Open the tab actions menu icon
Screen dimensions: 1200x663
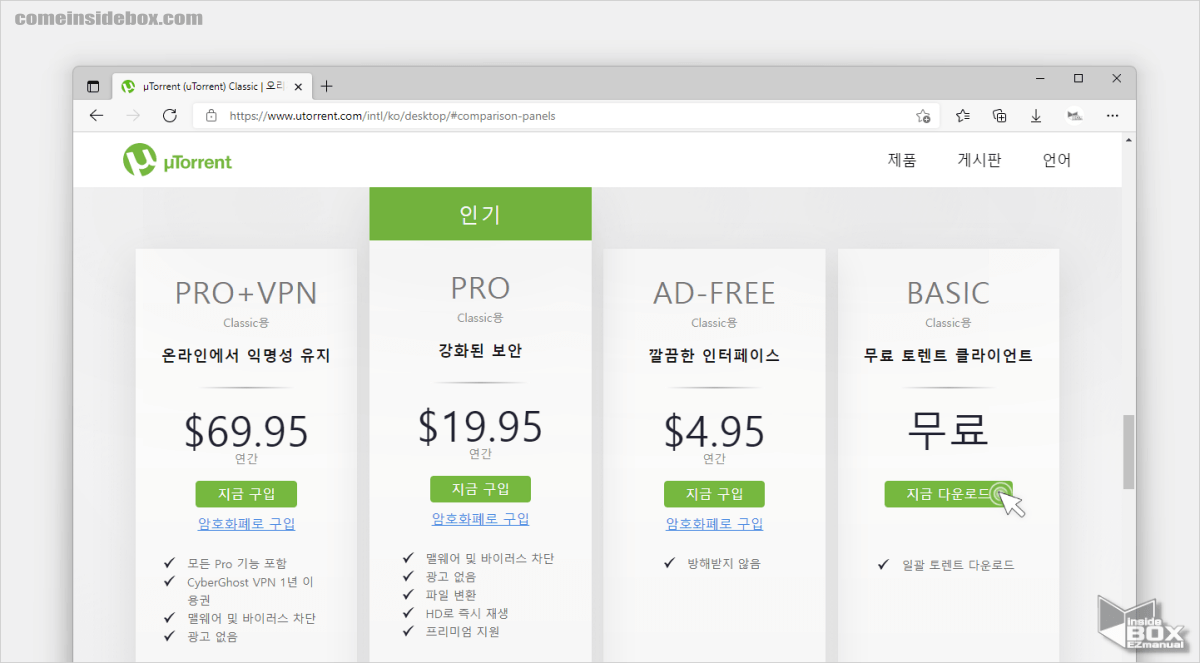point(93,86)
